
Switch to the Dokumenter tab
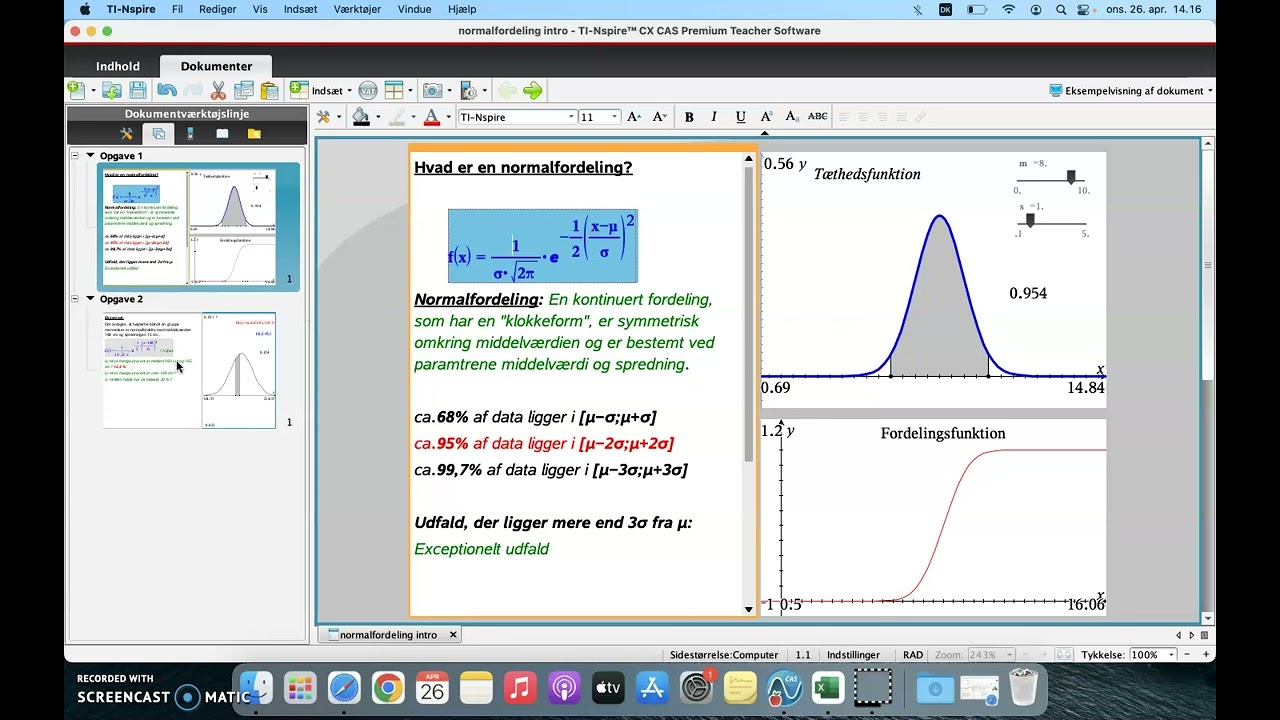click(216, 66)
